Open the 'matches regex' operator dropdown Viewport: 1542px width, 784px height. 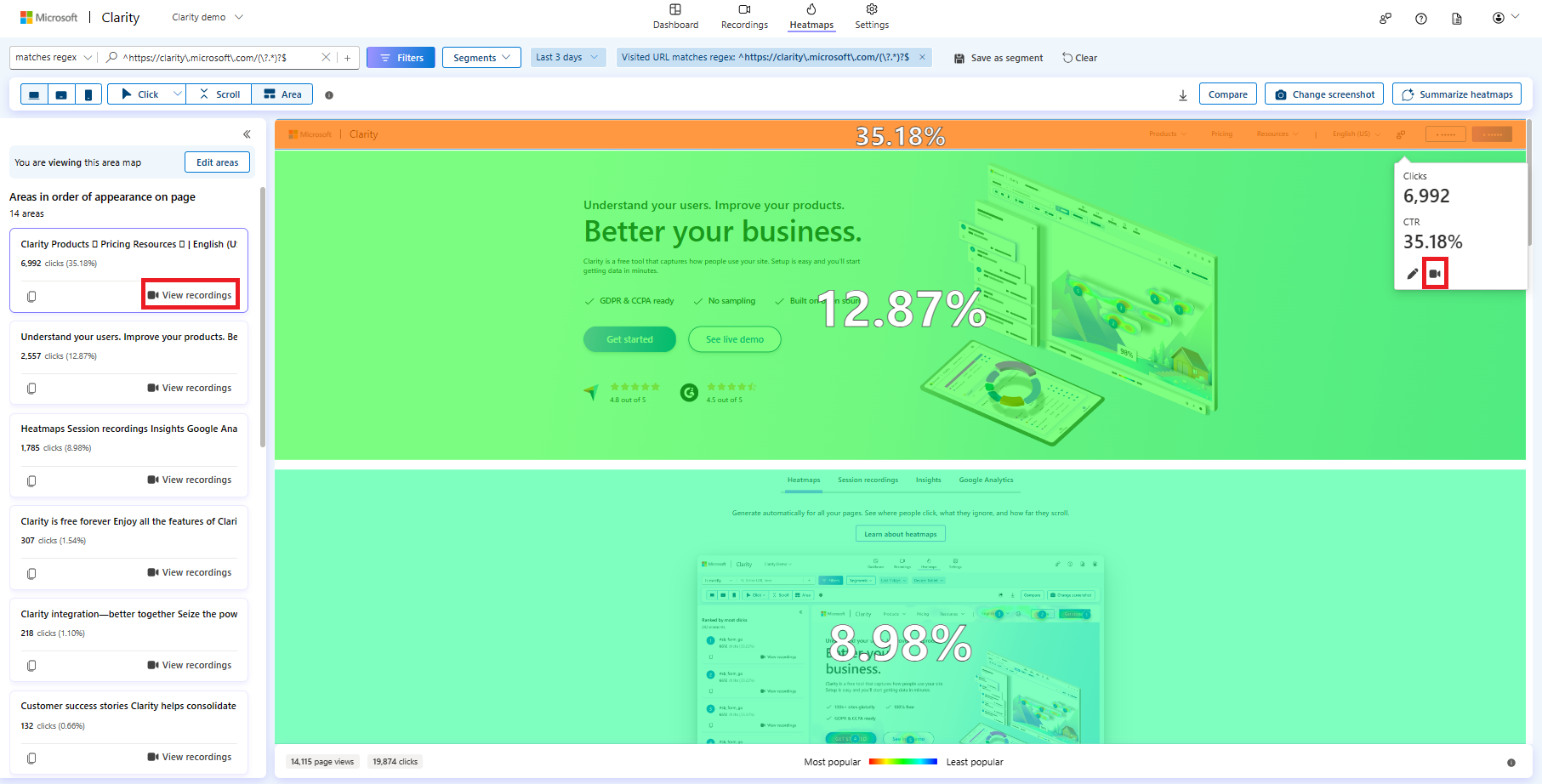(x=53, y=58)
